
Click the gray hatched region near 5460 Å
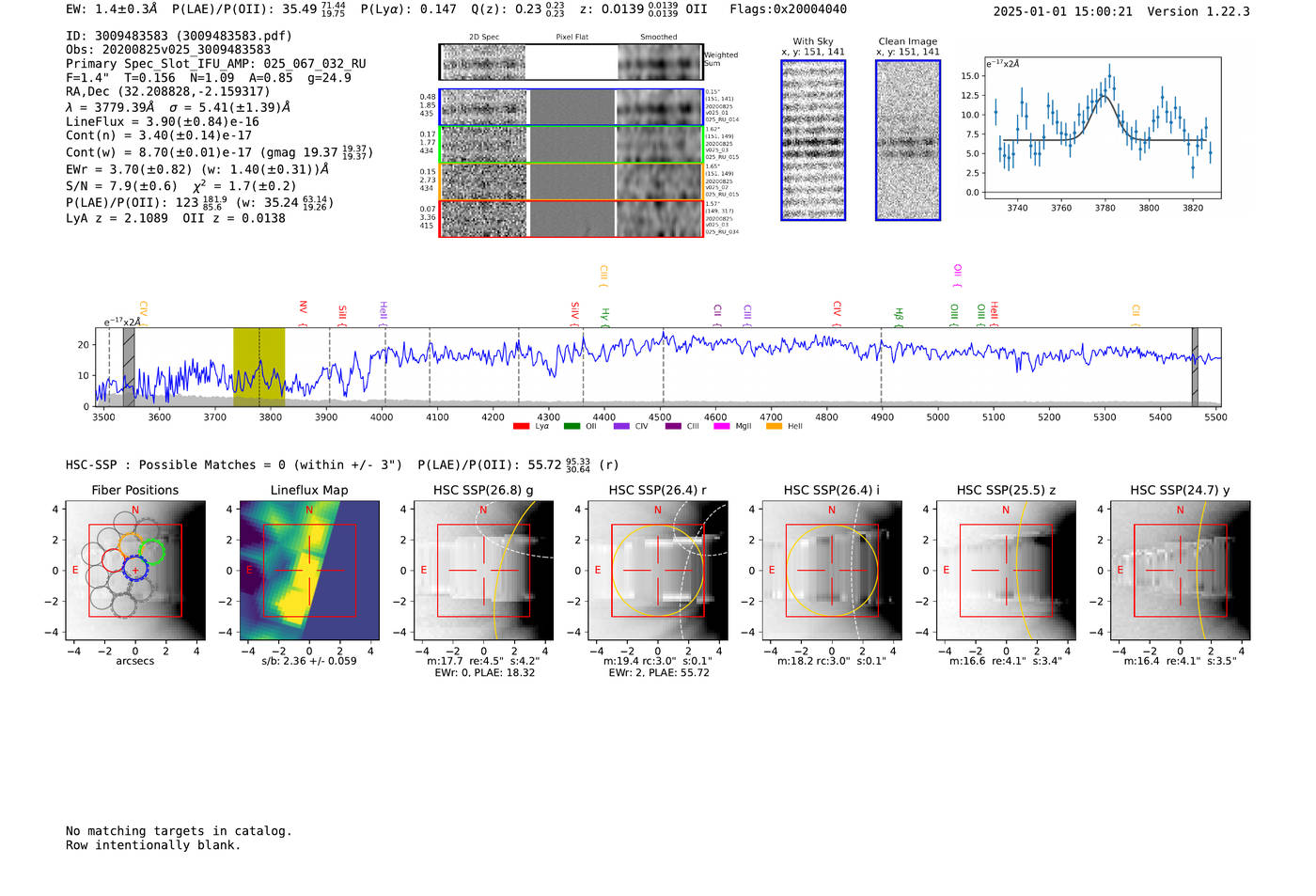point(1195,367)
